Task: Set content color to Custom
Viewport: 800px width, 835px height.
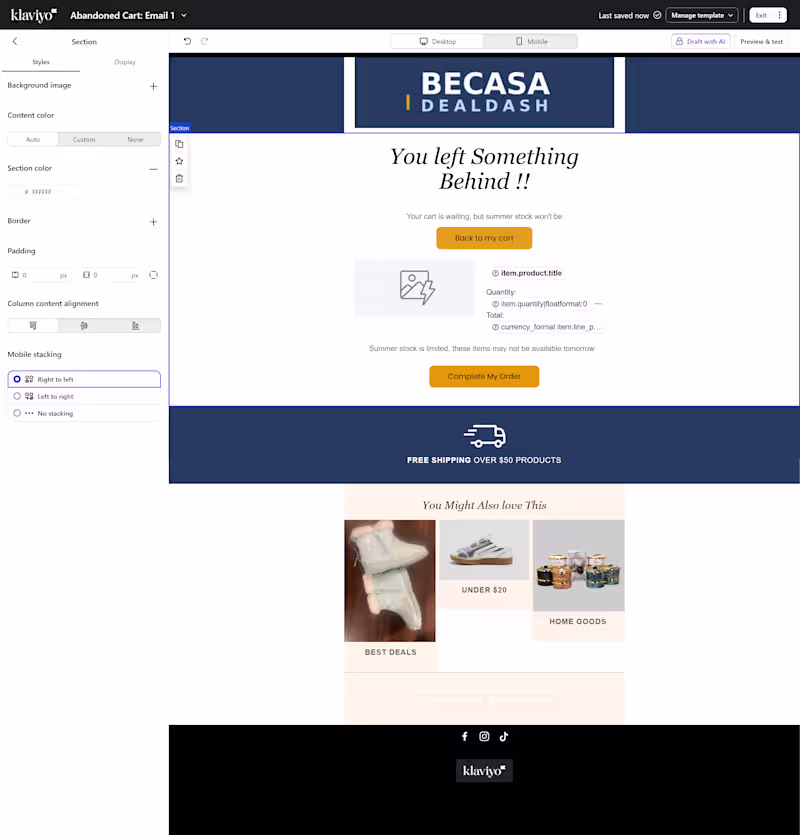Action: coord(84,140)
